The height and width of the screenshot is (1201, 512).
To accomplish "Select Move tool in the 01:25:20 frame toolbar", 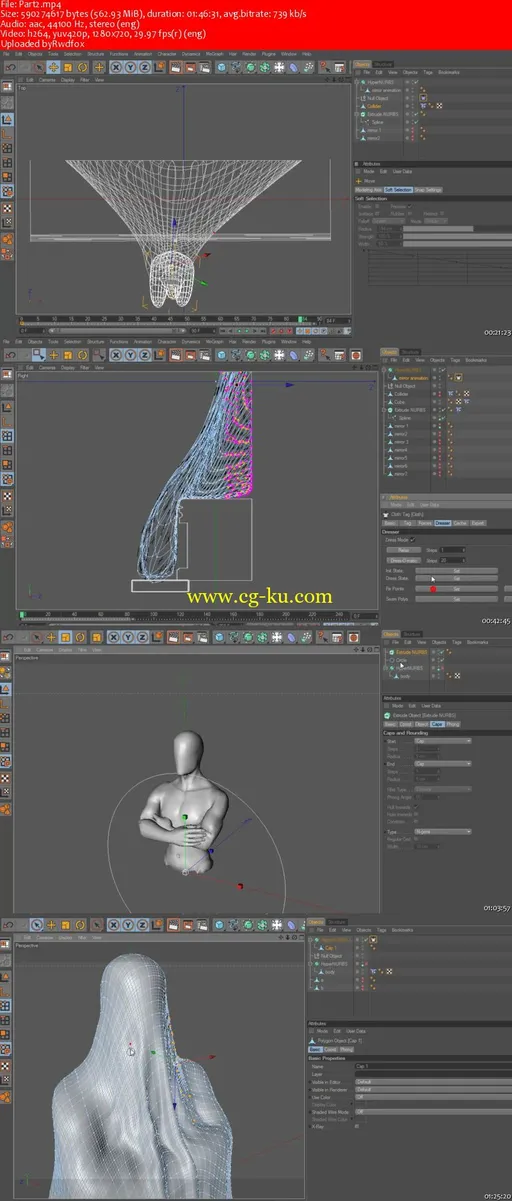I will [51, 925].
